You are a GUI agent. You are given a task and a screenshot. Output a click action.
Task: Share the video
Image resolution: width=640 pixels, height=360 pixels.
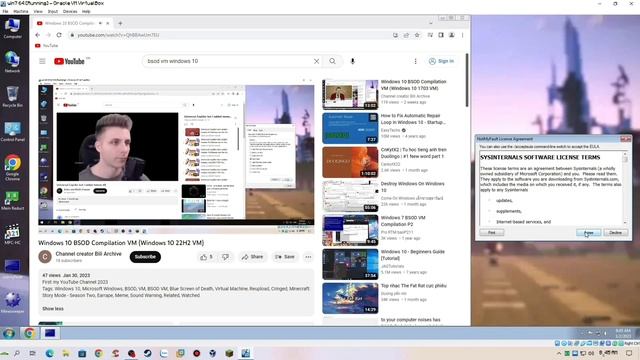point(252,257)
